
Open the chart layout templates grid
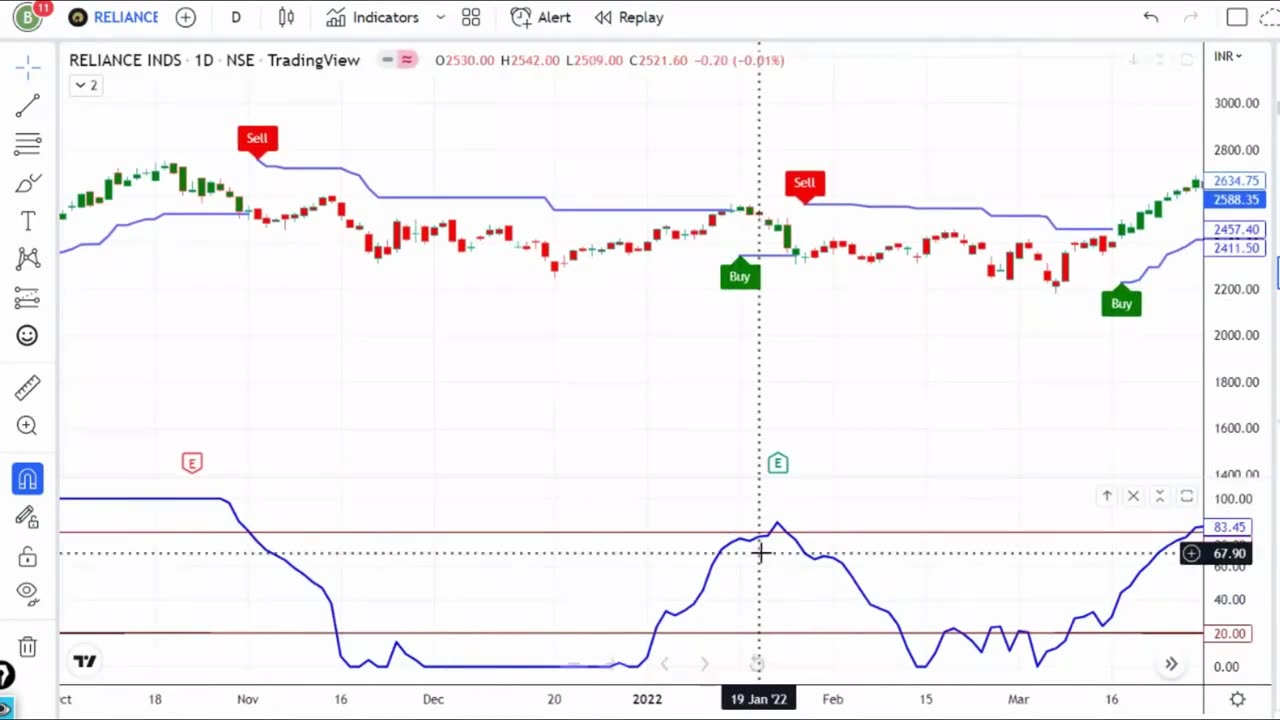coord(471,17)
